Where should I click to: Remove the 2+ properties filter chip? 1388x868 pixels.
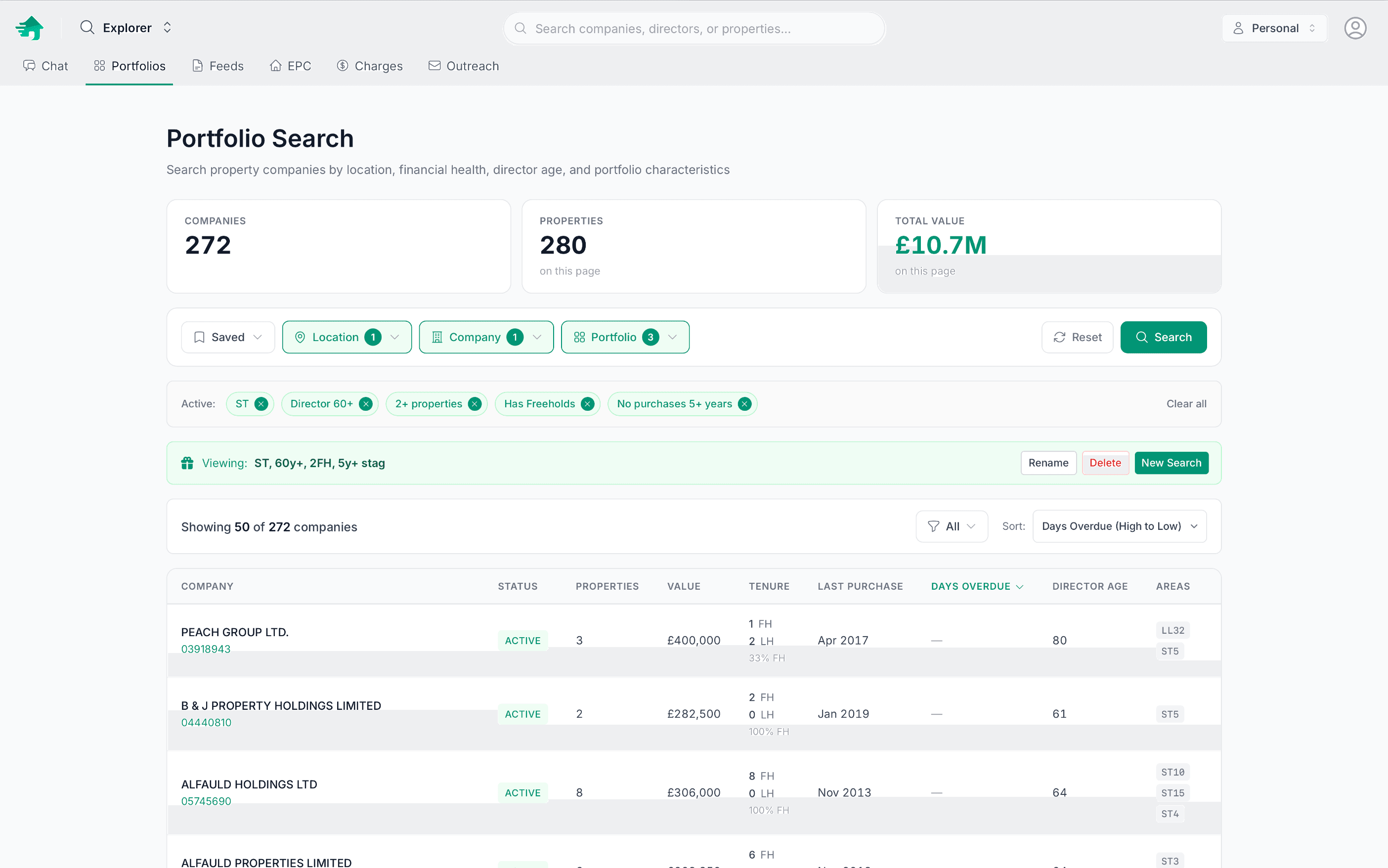click(475, 403)
